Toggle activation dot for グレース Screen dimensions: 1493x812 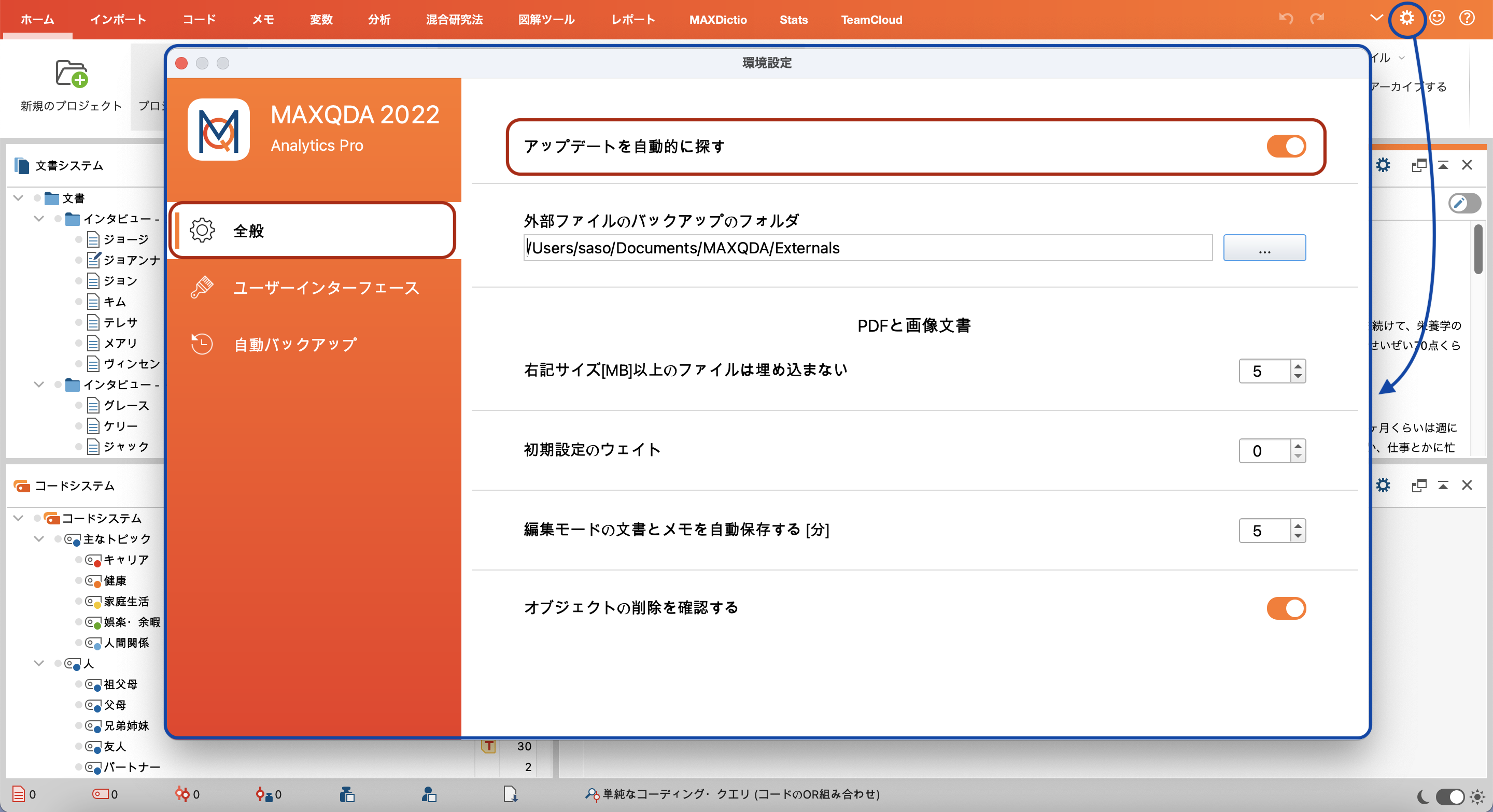(x=79, y=405)
